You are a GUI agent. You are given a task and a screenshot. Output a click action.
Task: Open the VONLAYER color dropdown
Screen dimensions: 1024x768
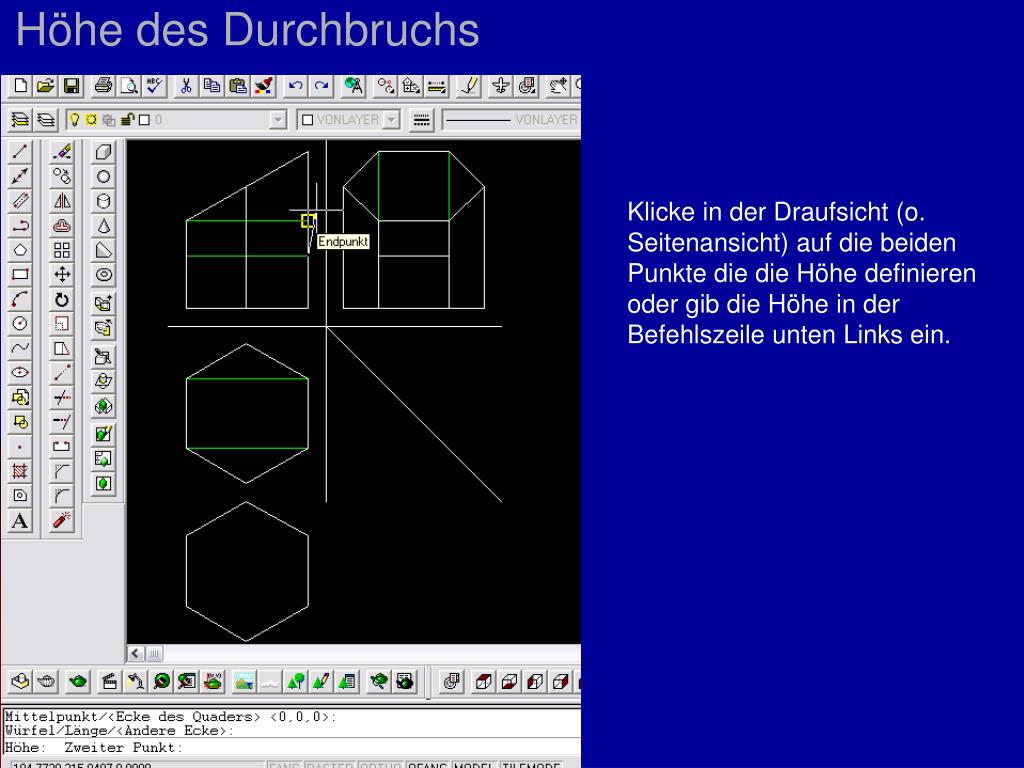(x=392, y=120)
